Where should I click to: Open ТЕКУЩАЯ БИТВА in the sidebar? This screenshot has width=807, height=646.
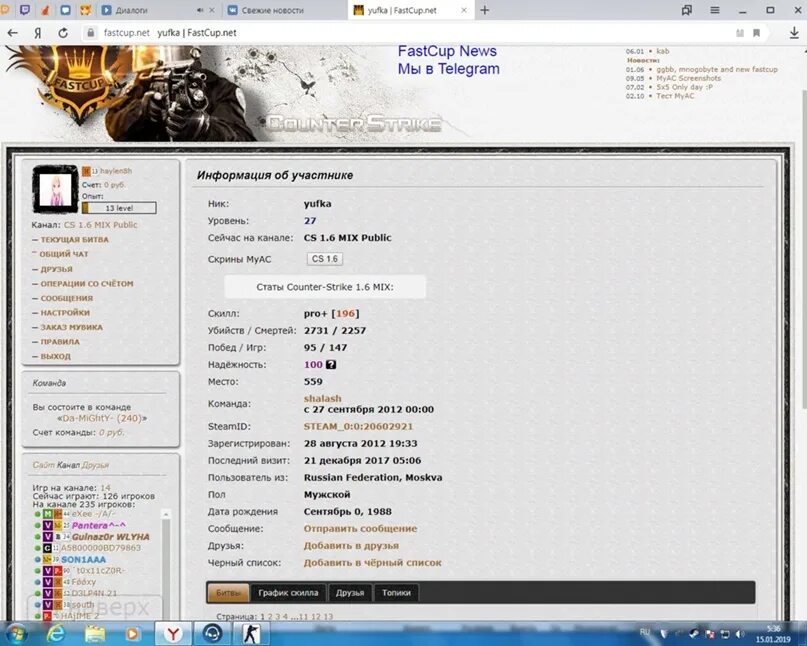(74, 240)
